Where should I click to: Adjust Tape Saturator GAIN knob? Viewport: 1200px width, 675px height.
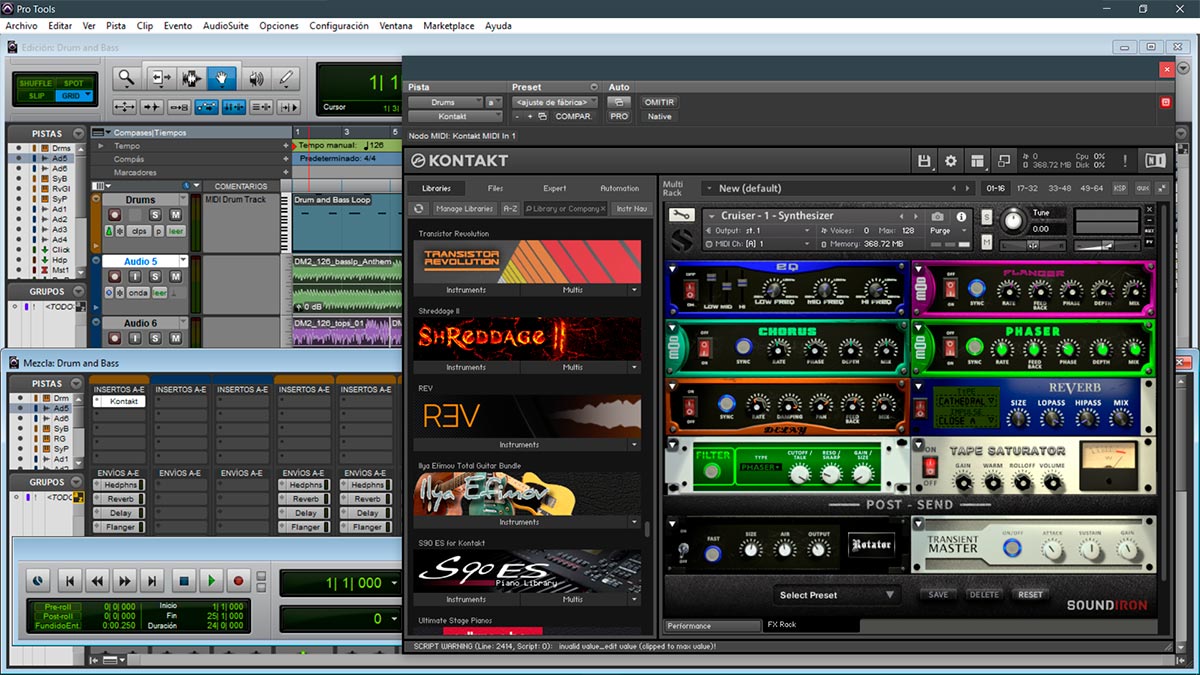pos(963,482)
